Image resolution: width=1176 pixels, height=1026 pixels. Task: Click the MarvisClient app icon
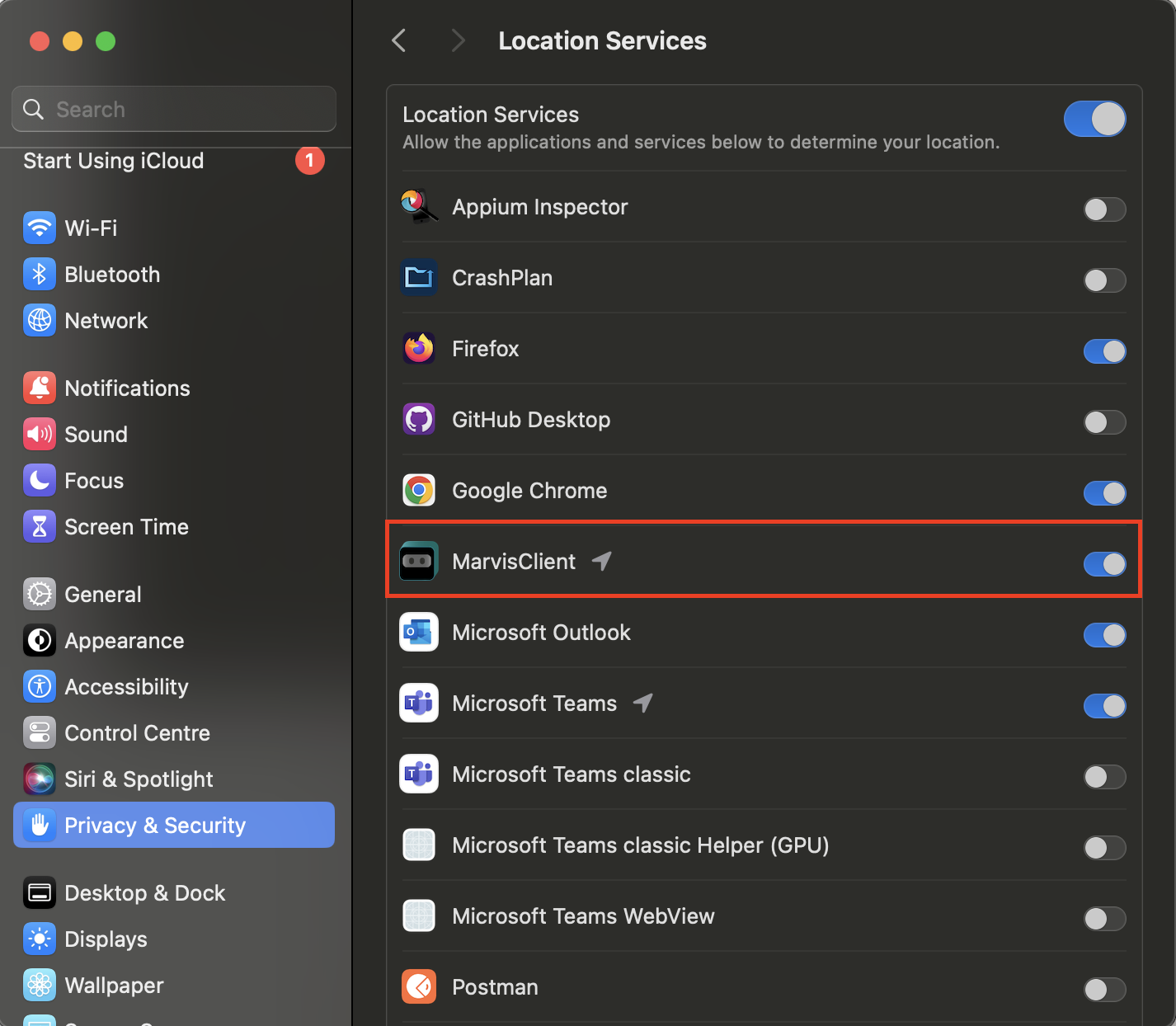(x=419, y=562)
